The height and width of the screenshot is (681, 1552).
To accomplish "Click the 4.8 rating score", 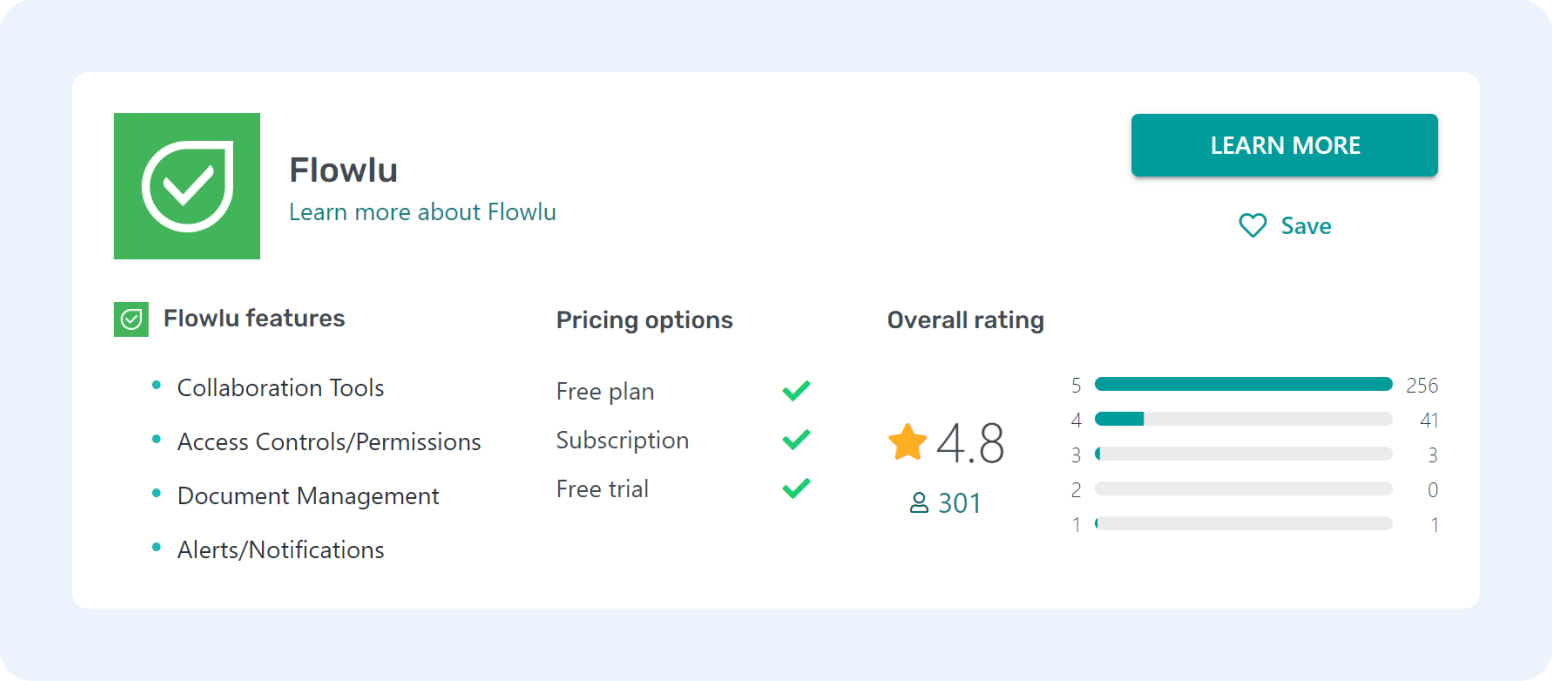I will pos(970,443).
